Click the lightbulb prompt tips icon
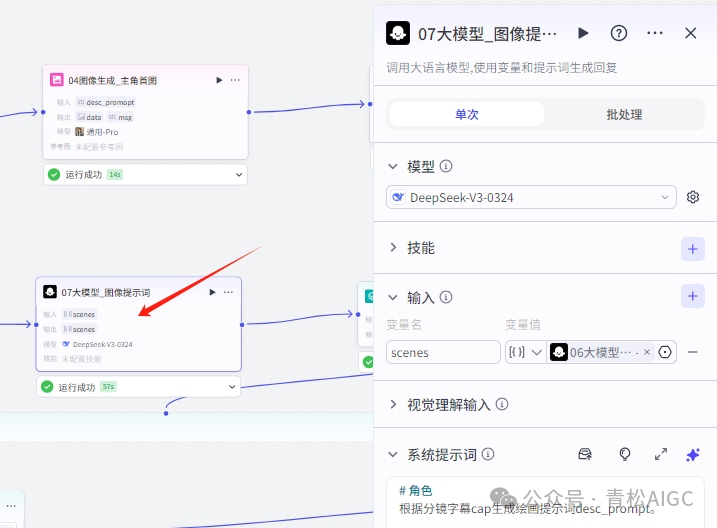The width and height of the screenshot is (717, 528). (x=625, y=454)
